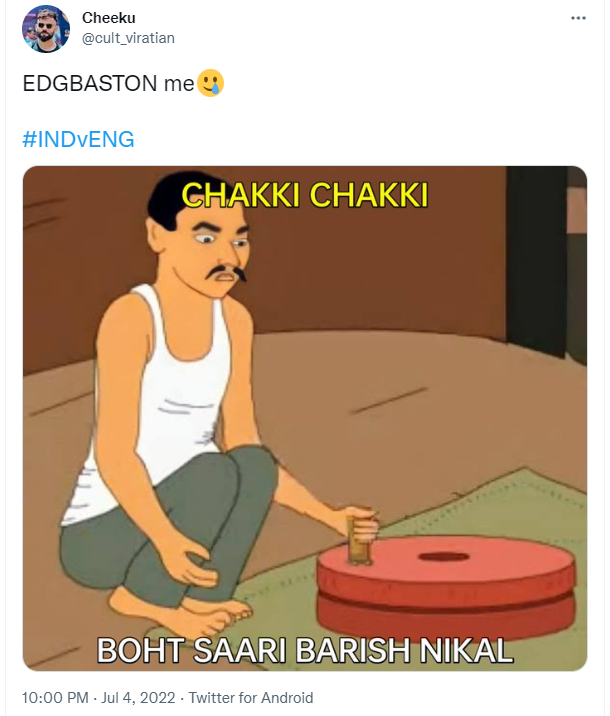The width and height of the screenshot is (610, 716).
Task: Click the 10:00 PM timestamp
Action: pyautogui.click(x=55, y=698)
